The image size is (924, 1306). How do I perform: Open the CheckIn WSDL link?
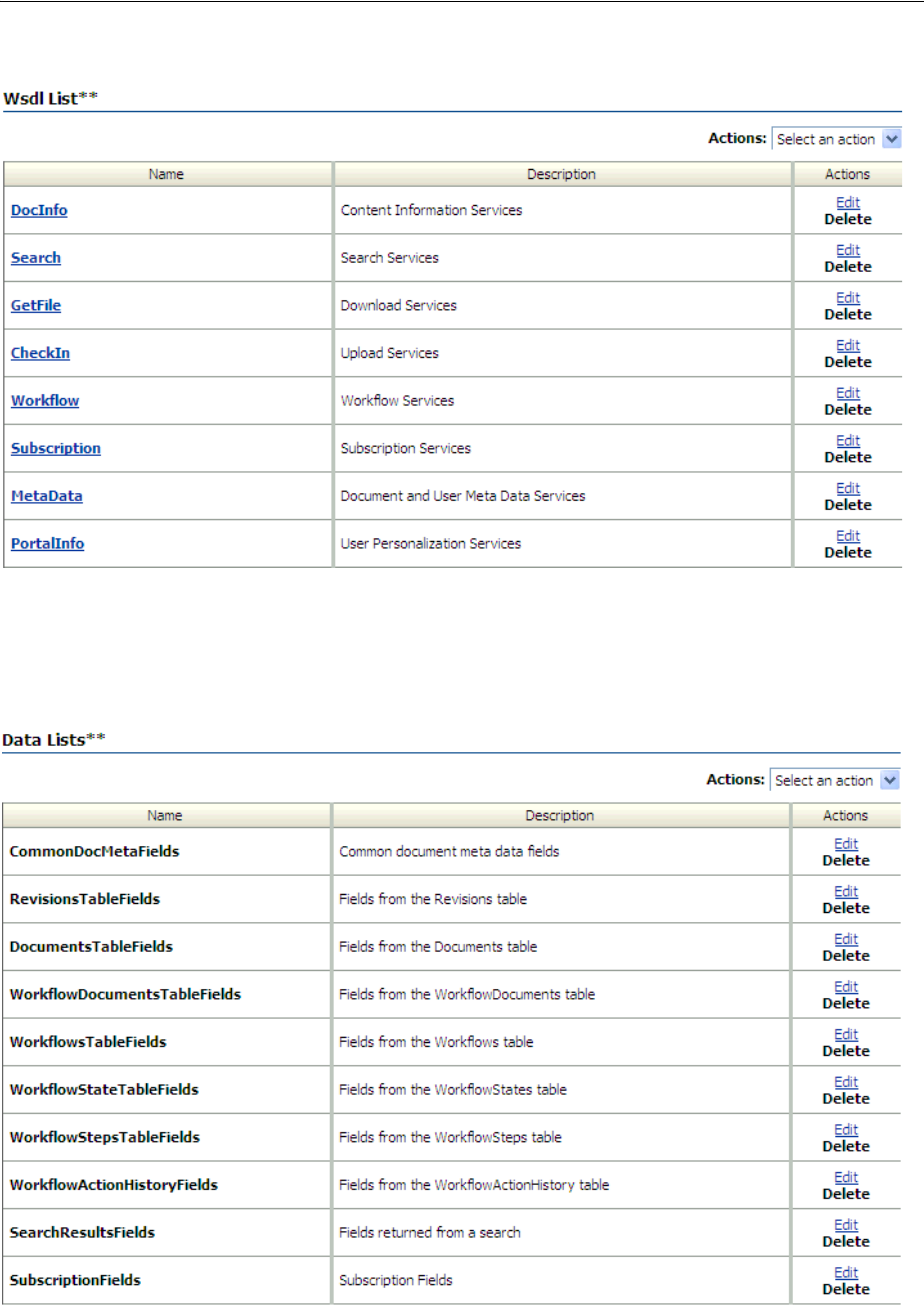coord(40,353)
